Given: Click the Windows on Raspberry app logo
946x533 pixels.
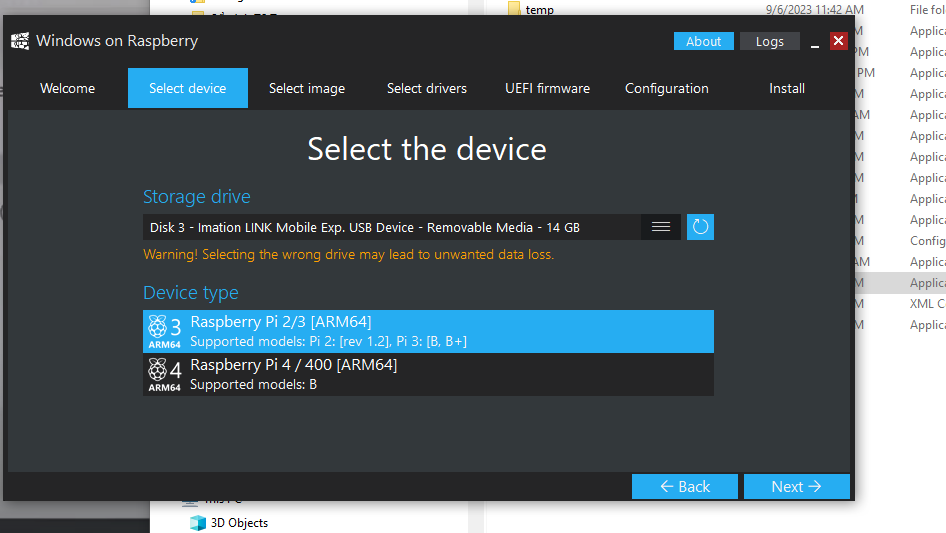Looking at the screenshot, I should [x=20, y=41].
